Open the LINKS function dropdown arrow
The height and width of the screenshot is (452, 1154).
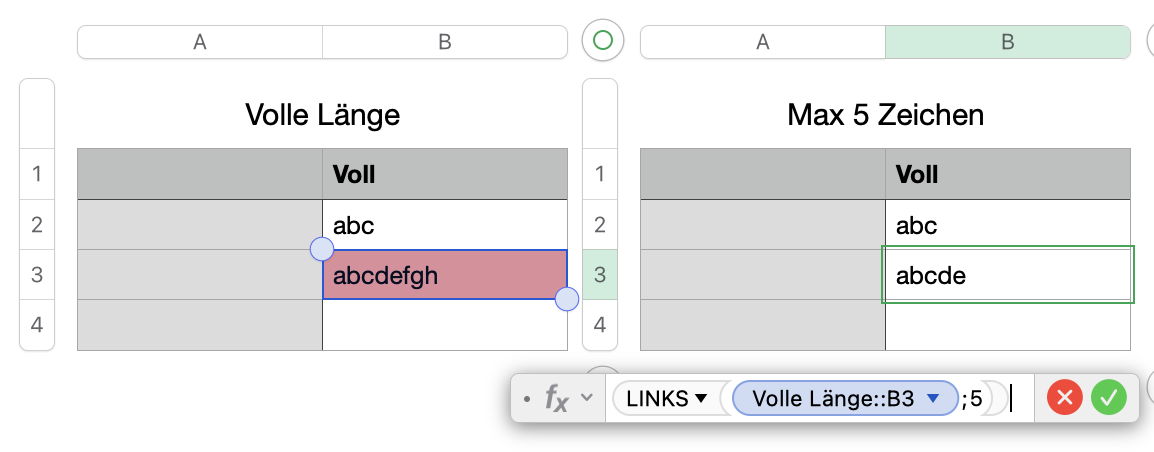(701, 399)
